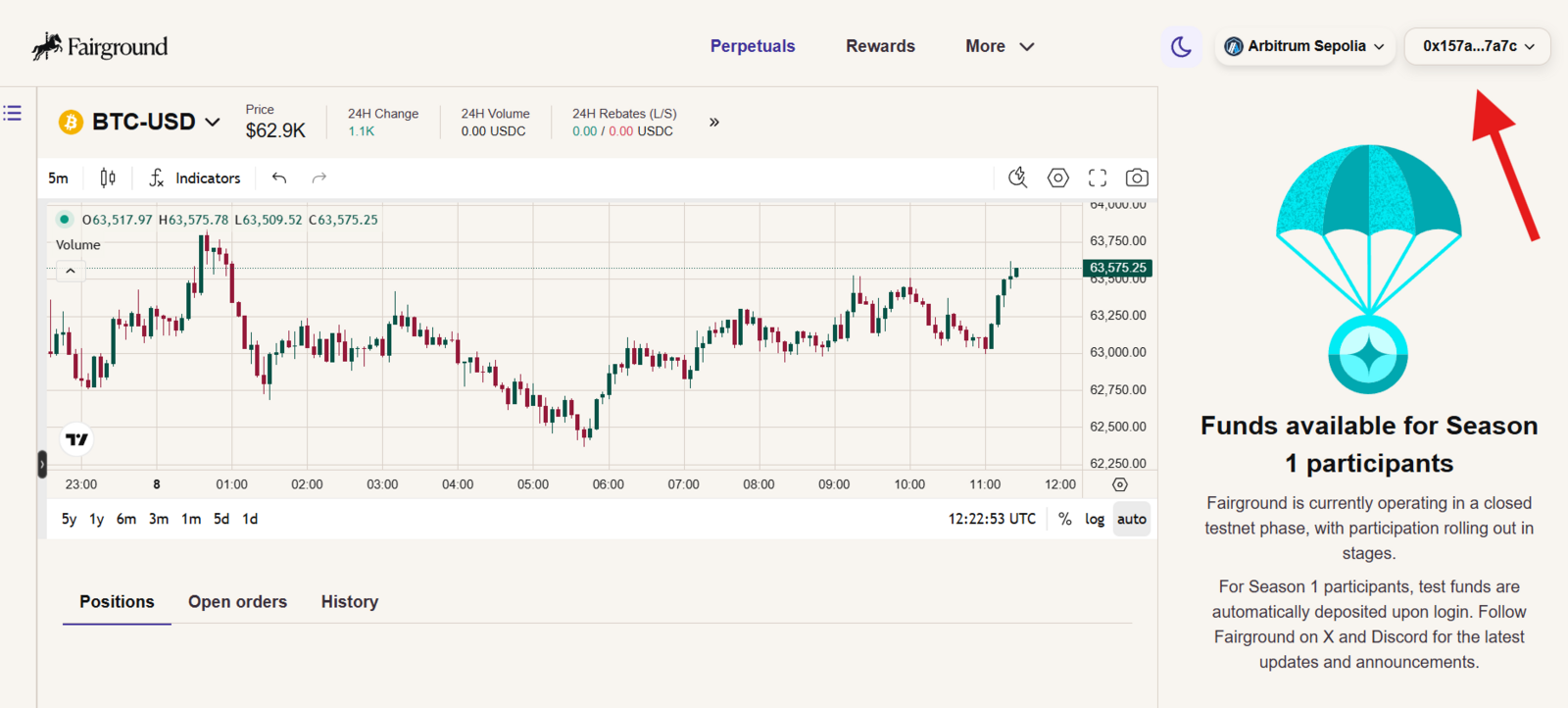Toggle log scale on chart

coord(1095,519)
